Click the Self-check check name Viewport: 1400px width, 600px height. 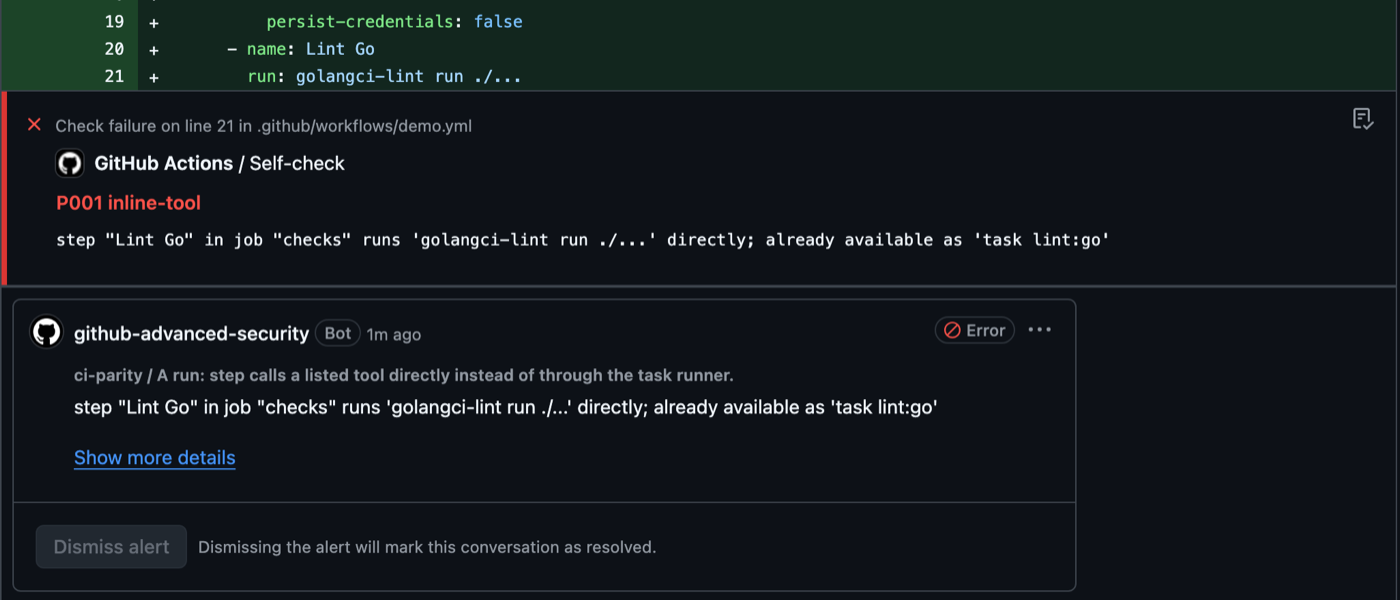[297, 163]
